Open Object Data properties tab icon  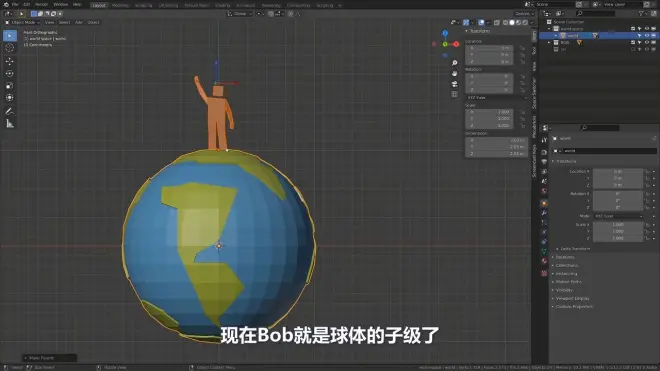(x=544, y=252)
